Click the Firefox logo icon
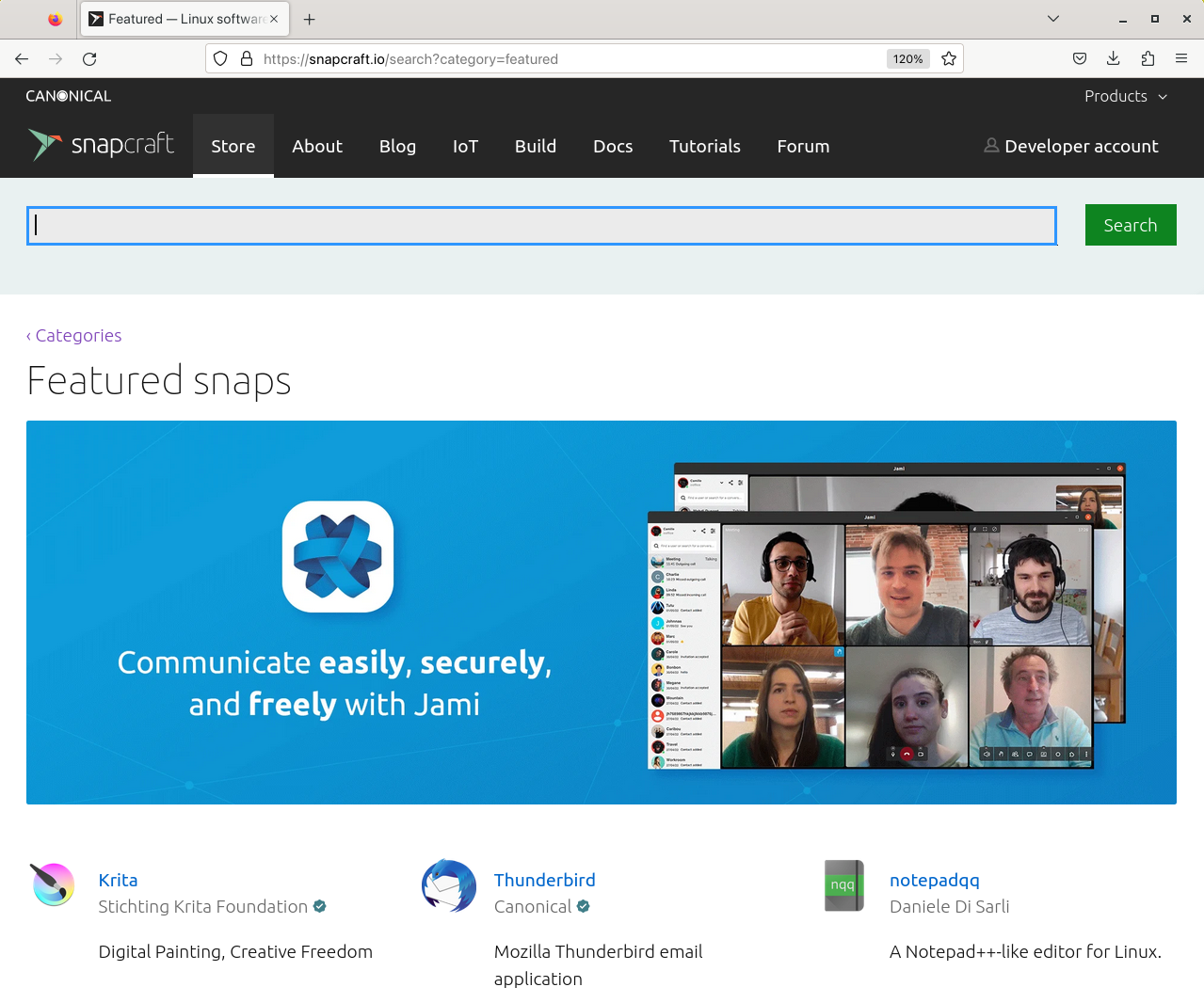The width and height of the screenshot is (1204, 1003). coord(55,19)
